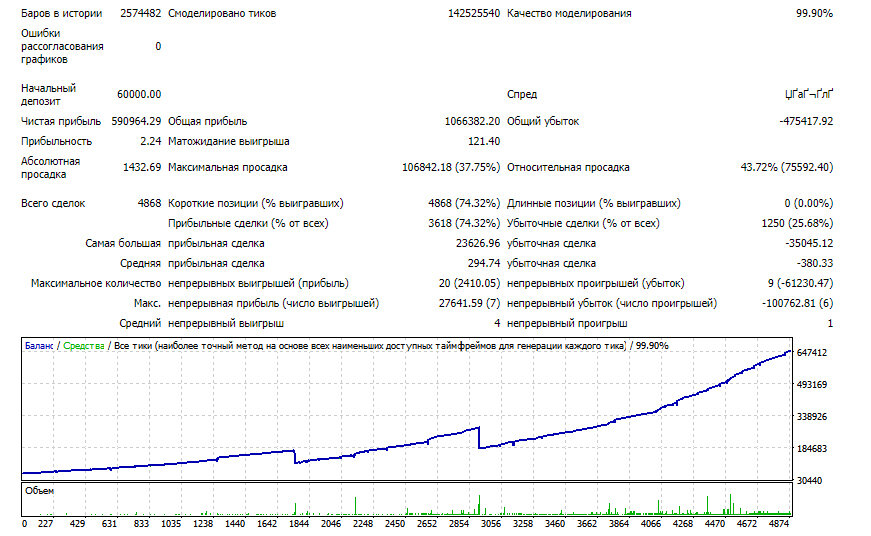Click the 'Спред' label

click(522, 94)
